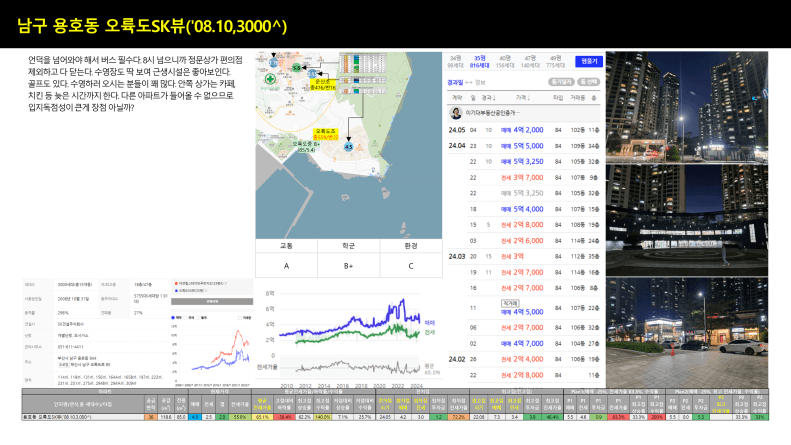
Task: Select the 매매 4억 2,000 listing
Action: point(522,130)
